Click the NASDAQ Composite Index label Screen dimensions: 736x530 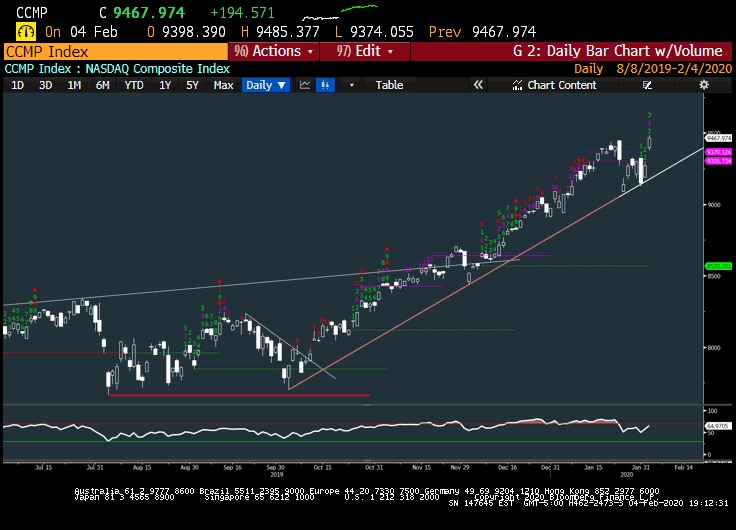point(158,69)
